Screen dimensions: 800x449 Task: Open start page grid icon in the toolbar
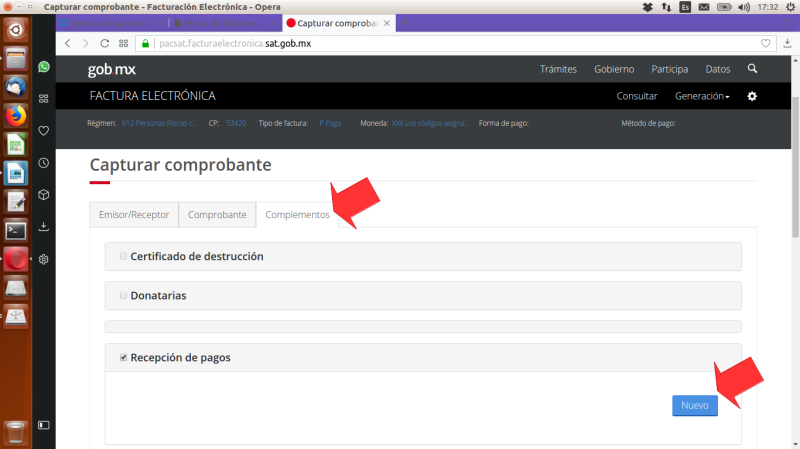(x=123, y=43)
